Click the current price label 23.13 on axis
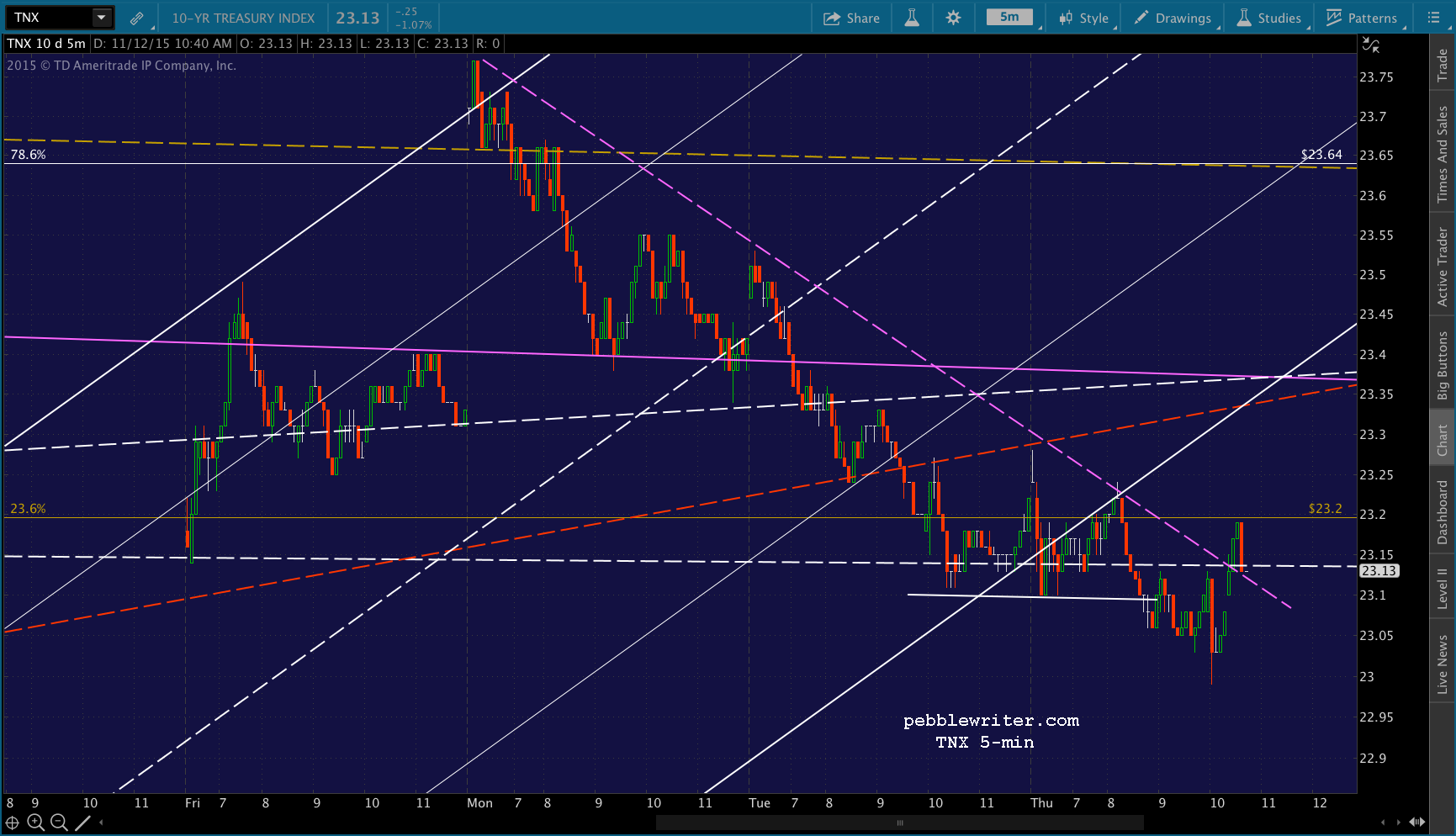 [x=1379, y=571]
